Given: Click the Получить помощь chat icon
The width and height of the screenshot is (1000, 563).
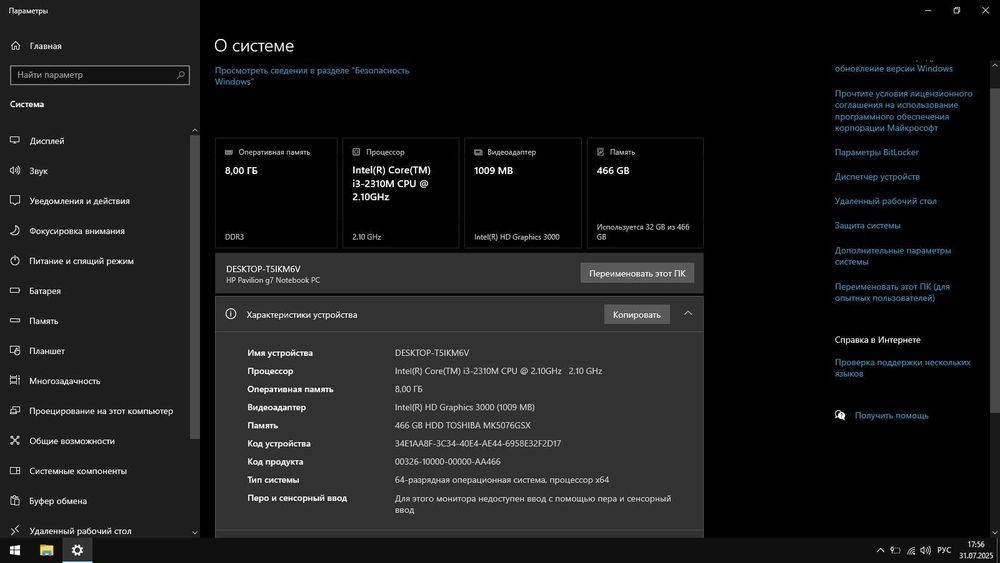Looking at the screenshot, I should point(840,415).
